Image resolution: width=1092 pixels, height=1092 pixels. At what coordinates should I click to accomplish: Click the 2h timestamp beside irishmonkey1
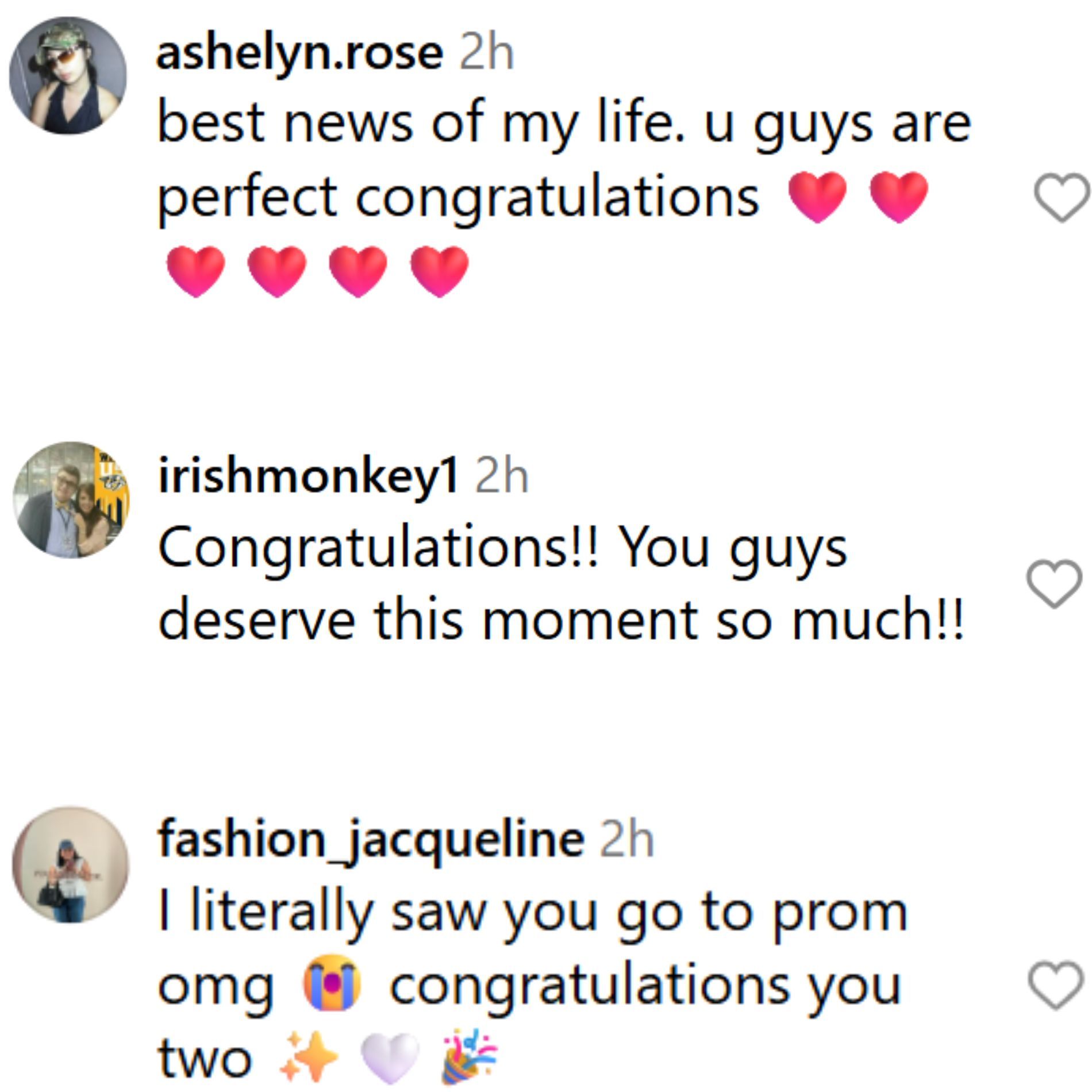[x=501, y=476]
